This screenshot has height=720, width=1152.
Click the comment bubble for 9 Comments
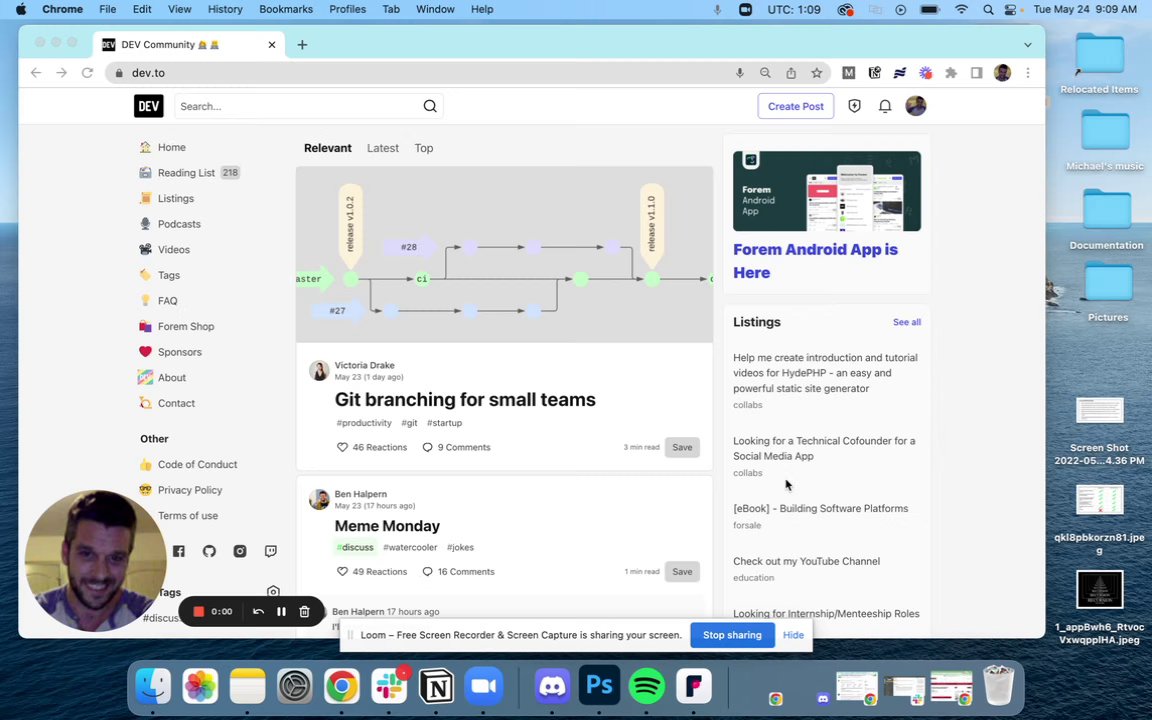[428, 447]
